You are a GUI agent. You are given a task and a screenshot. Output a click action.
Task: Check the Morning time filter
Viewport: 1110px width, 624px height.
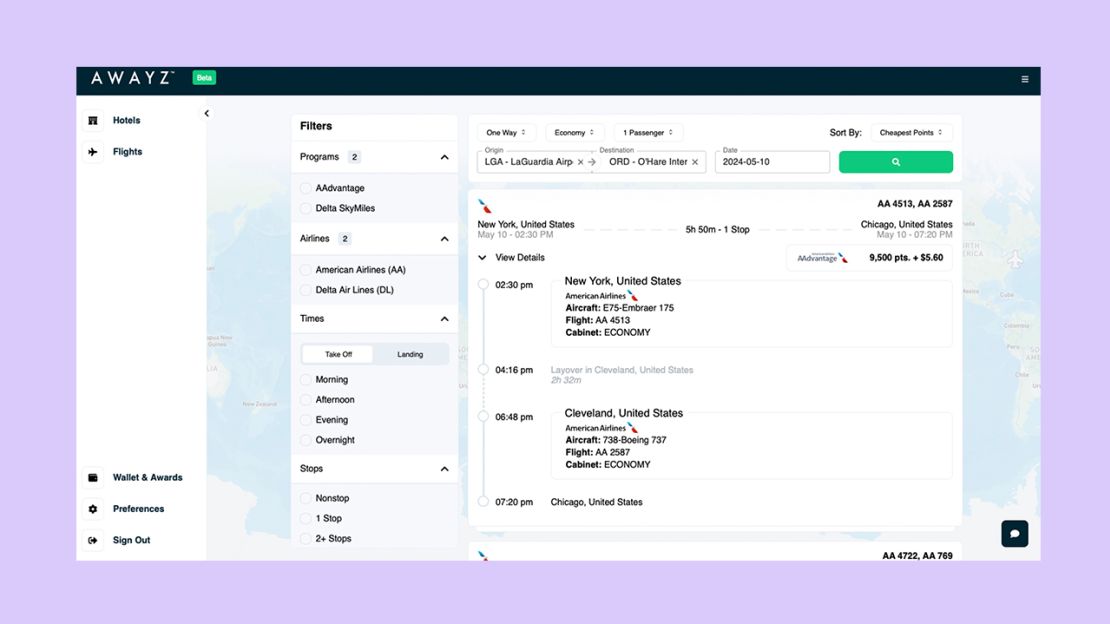pyautogui.click(x=306, y=380)
